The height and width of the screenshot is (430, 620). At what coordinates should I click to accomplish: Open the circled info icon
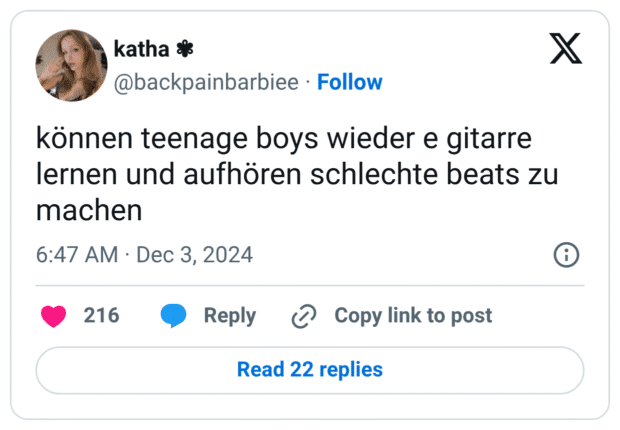(566, 255)
